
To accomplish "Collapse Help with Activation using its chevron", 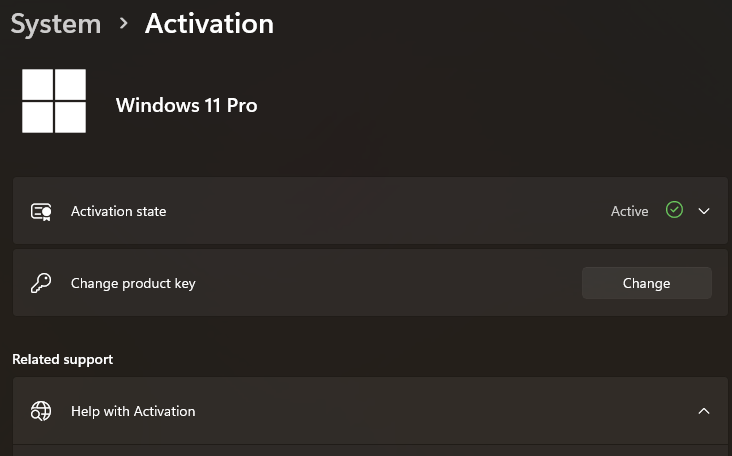I will click(704, 411).
